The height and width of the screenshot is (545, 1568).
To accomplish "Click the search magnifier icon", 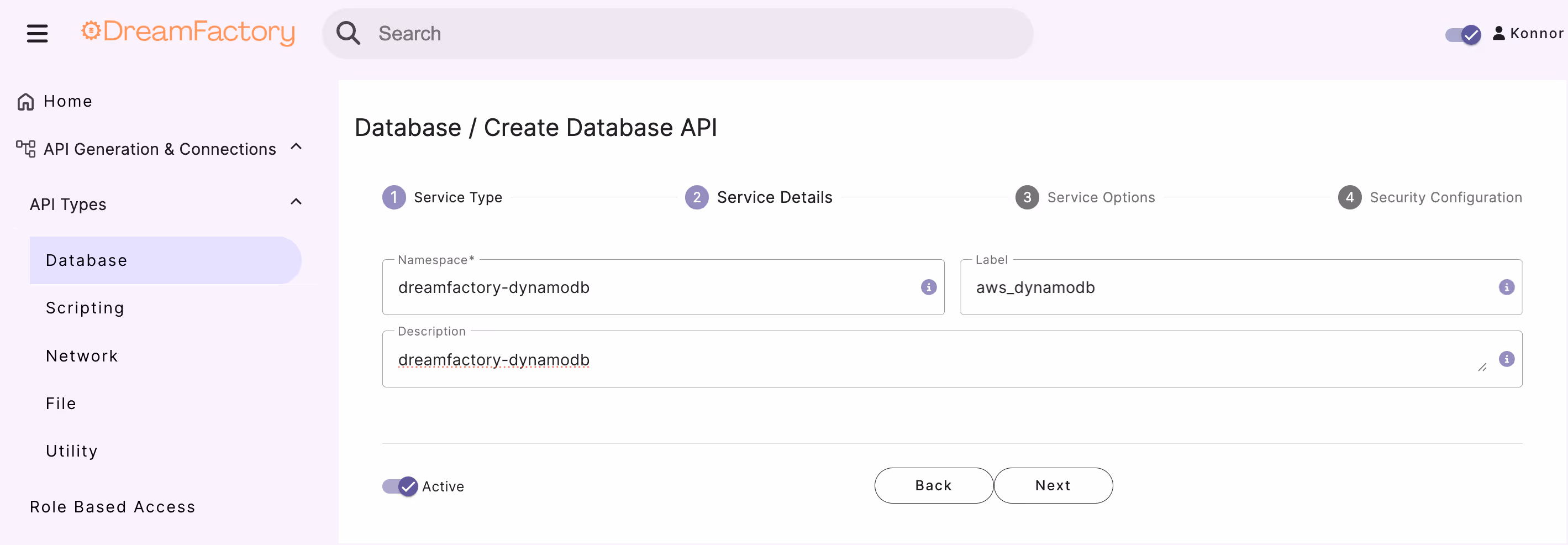I will (x=348, y=34).
